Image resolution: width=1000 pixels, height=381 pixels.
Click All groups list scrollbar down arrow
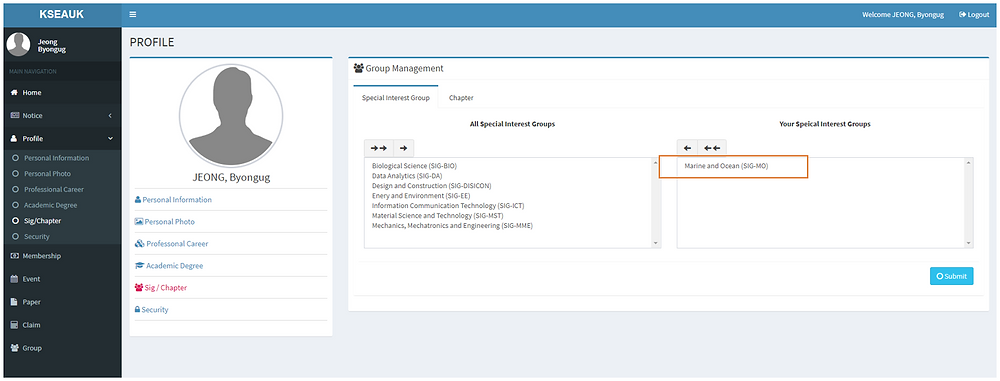[x=655, y=243]
